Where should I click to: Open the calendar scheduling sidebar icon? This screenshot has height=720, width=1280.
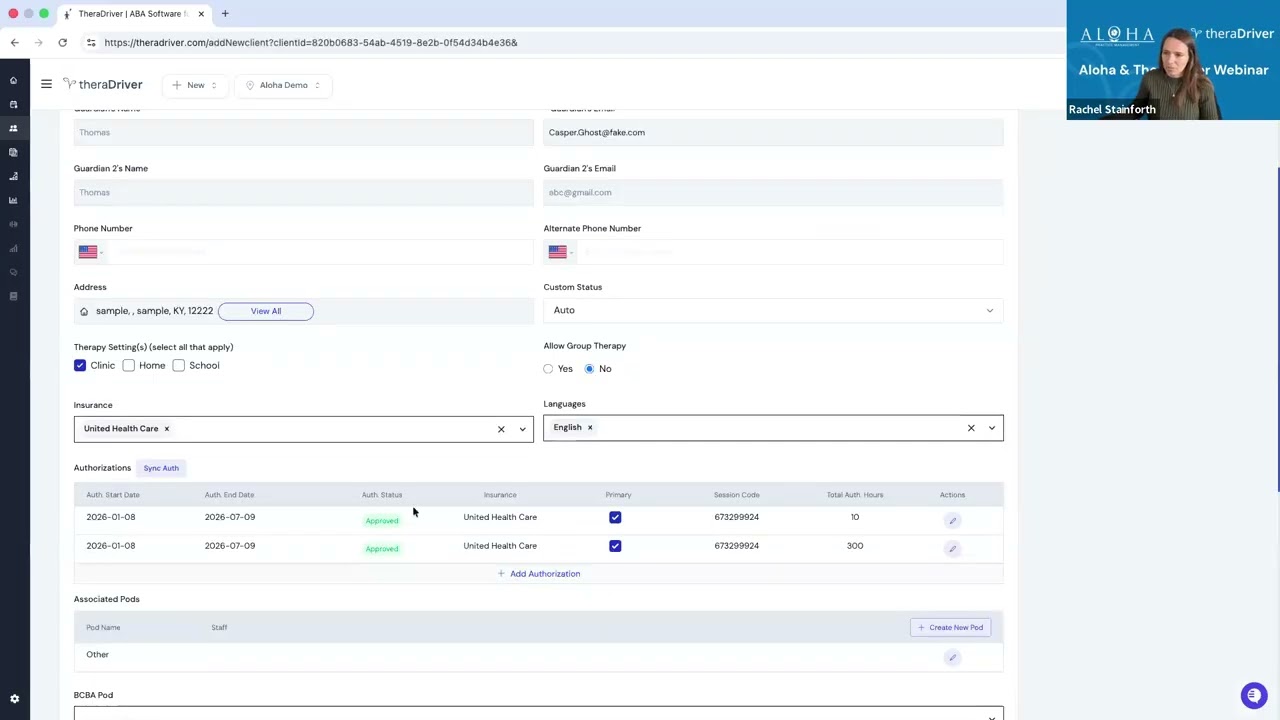(x=13, y=104)
